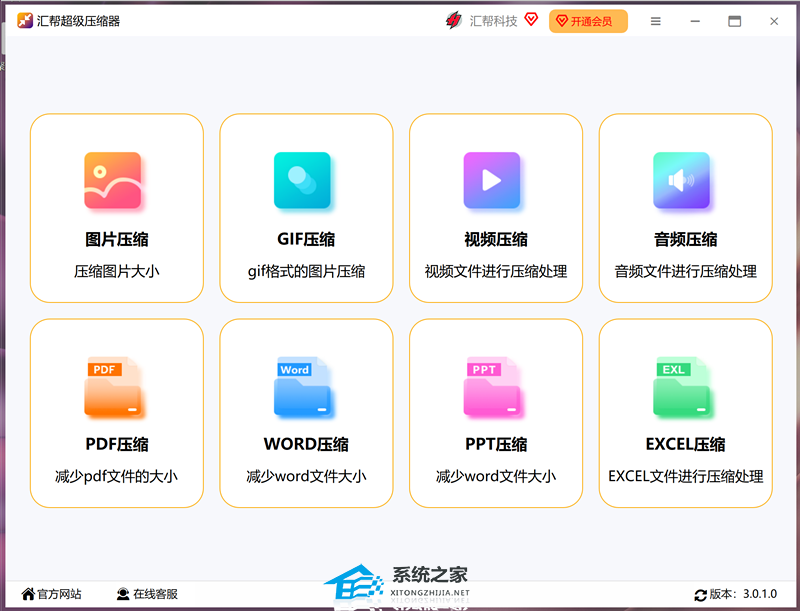Open the 视频压缩 play-button icon

point(491,181)
